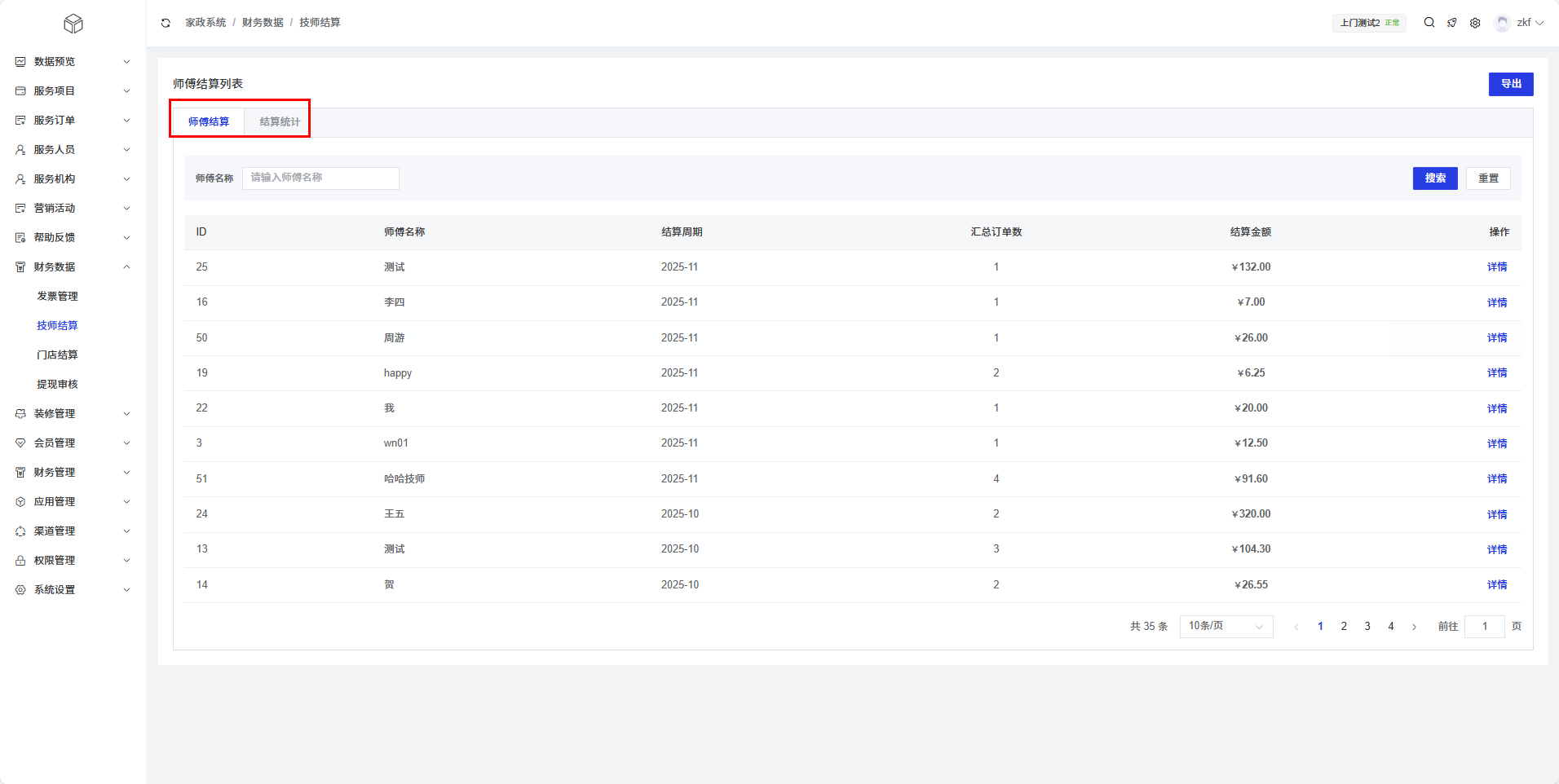This screenshot has width=1559, height=784.
Task: Open 详情 for ID 25 row
Action: (x=1497, y=267)
